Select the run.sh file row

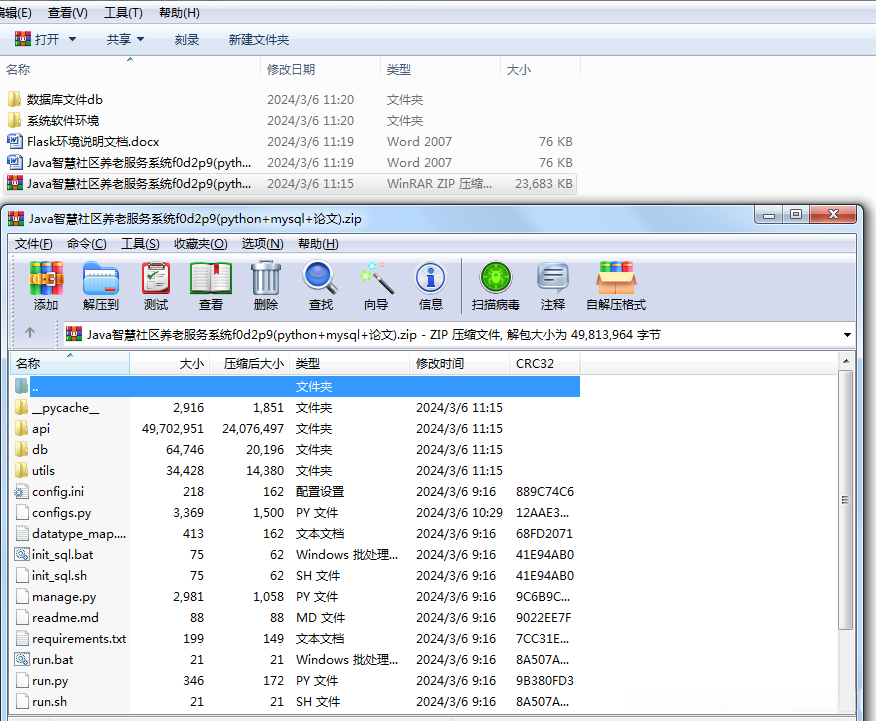[296, 701]
